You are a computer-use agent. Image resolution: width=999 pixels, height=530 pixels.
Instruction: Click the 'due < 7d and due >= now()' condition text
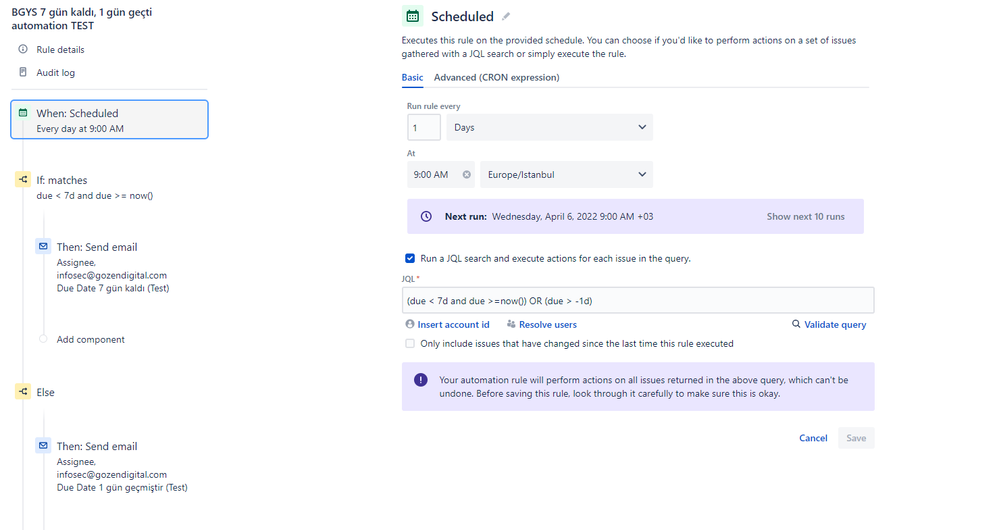click(x=95, y=196)
